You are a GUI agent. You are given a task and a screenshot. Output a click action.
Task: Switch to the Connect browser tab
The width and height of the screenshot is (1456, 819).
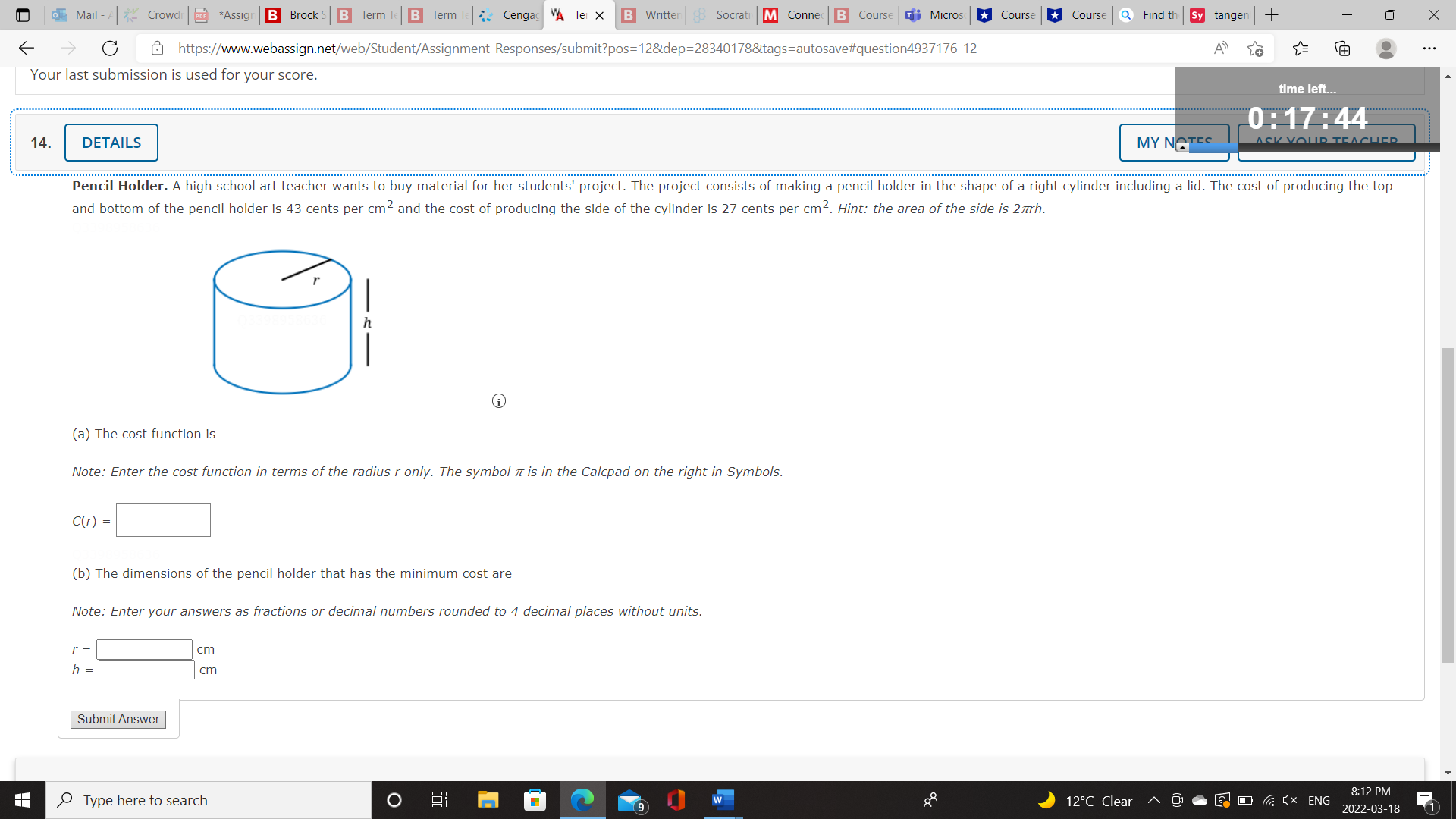792,14
